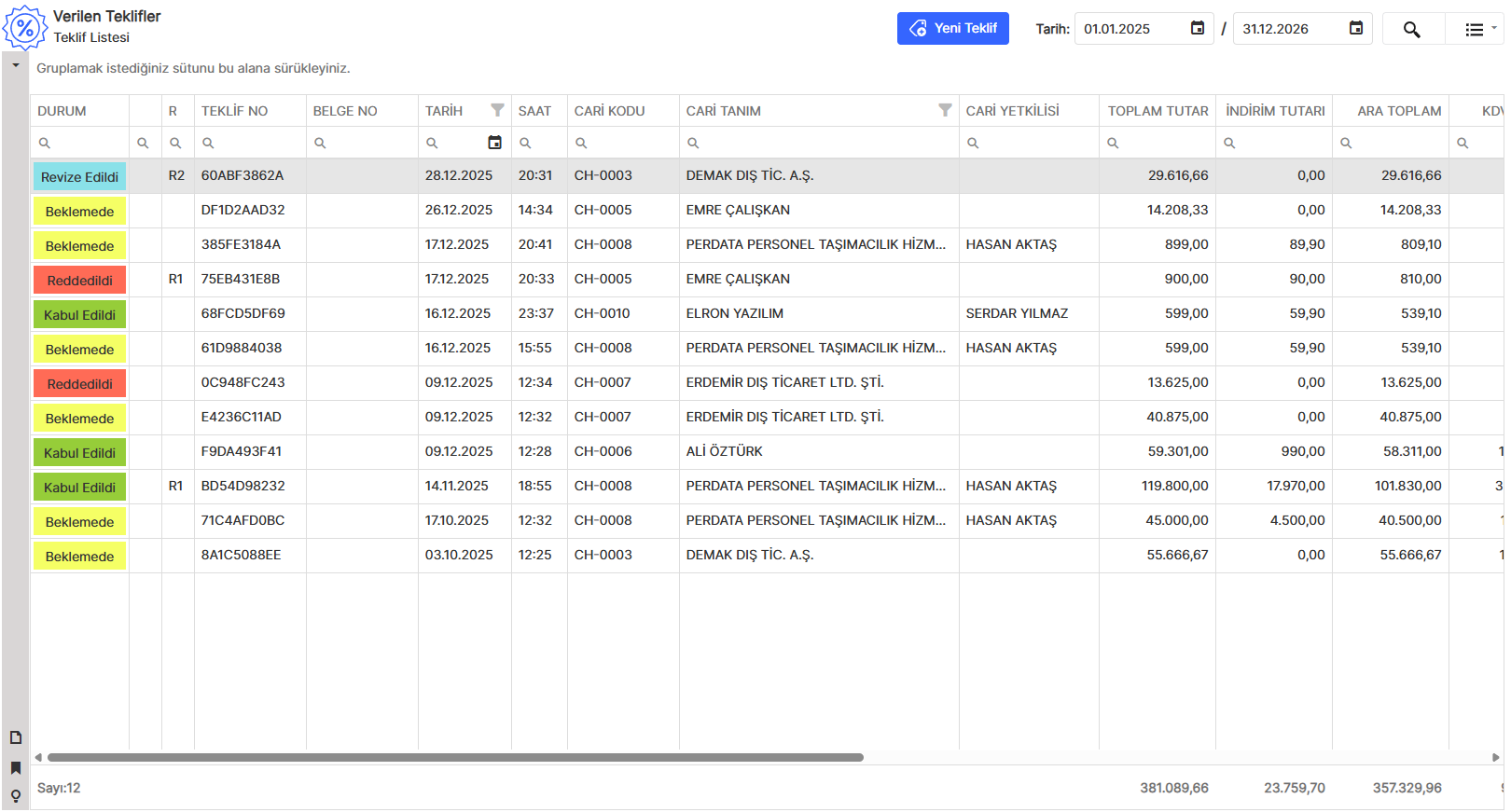Click the magnifier search button in top toolbar
The width and height of the screenshot is (1511, 812).
[x=1411, y=30]
